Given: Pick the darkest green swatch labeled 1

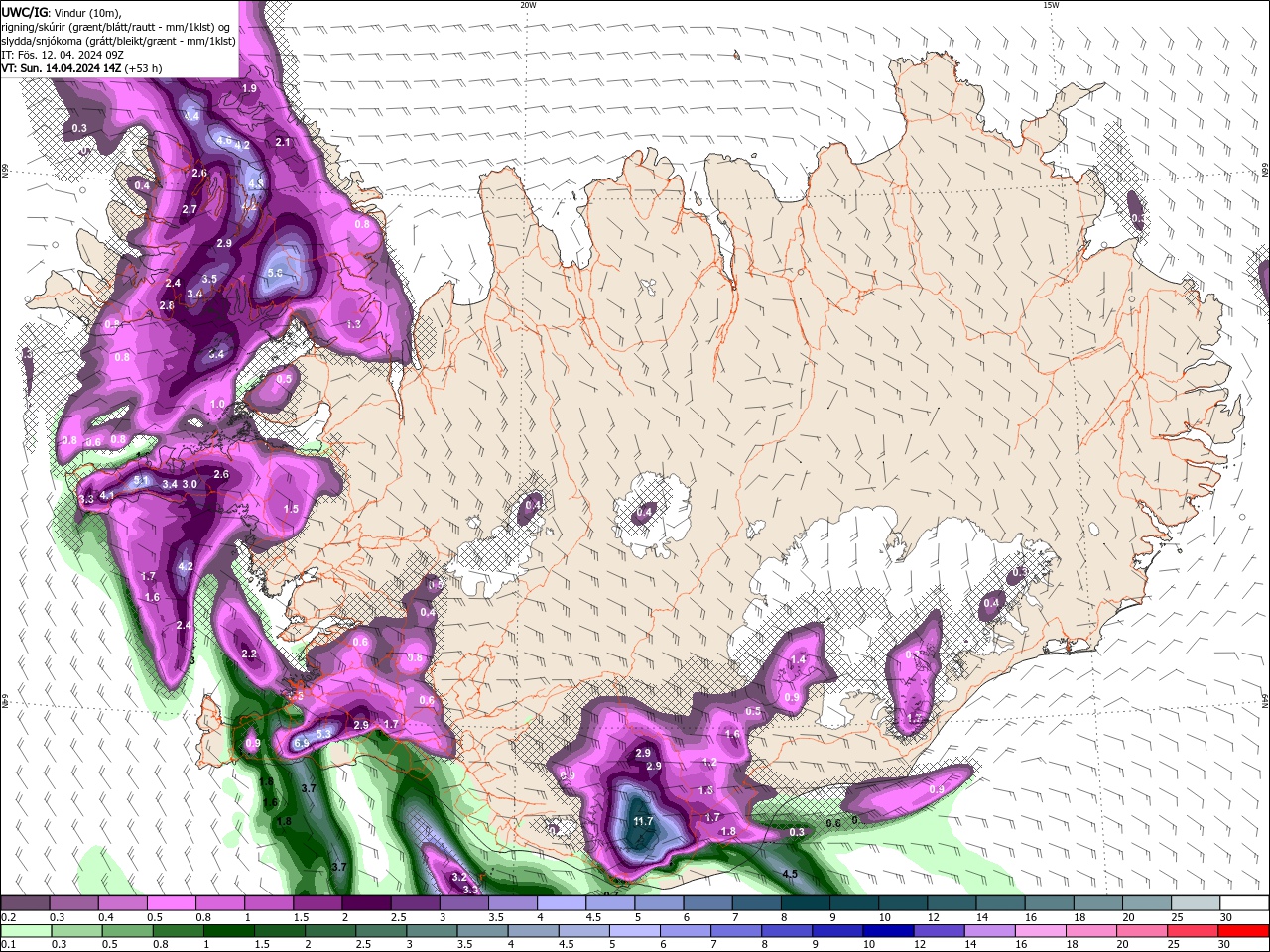Looking at the screenshot, I should pos(228,931).
